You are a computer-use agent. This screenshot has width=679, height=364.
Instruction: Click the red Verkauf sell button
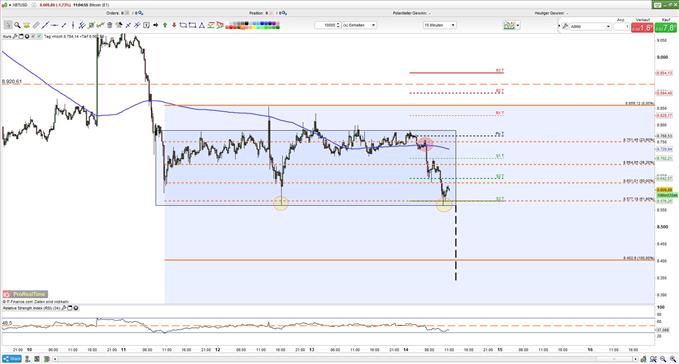click(642, 28)
